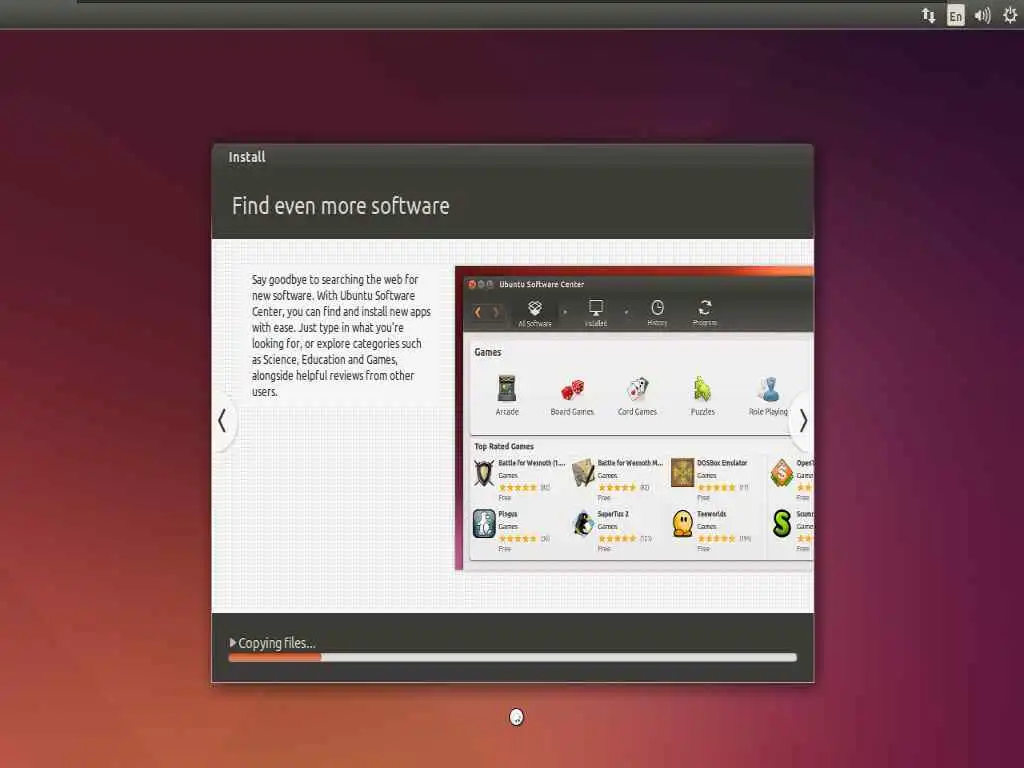Click the Top Rated Games heading
The height and width of the screenshot is (768, 1024).
point(504,447)
